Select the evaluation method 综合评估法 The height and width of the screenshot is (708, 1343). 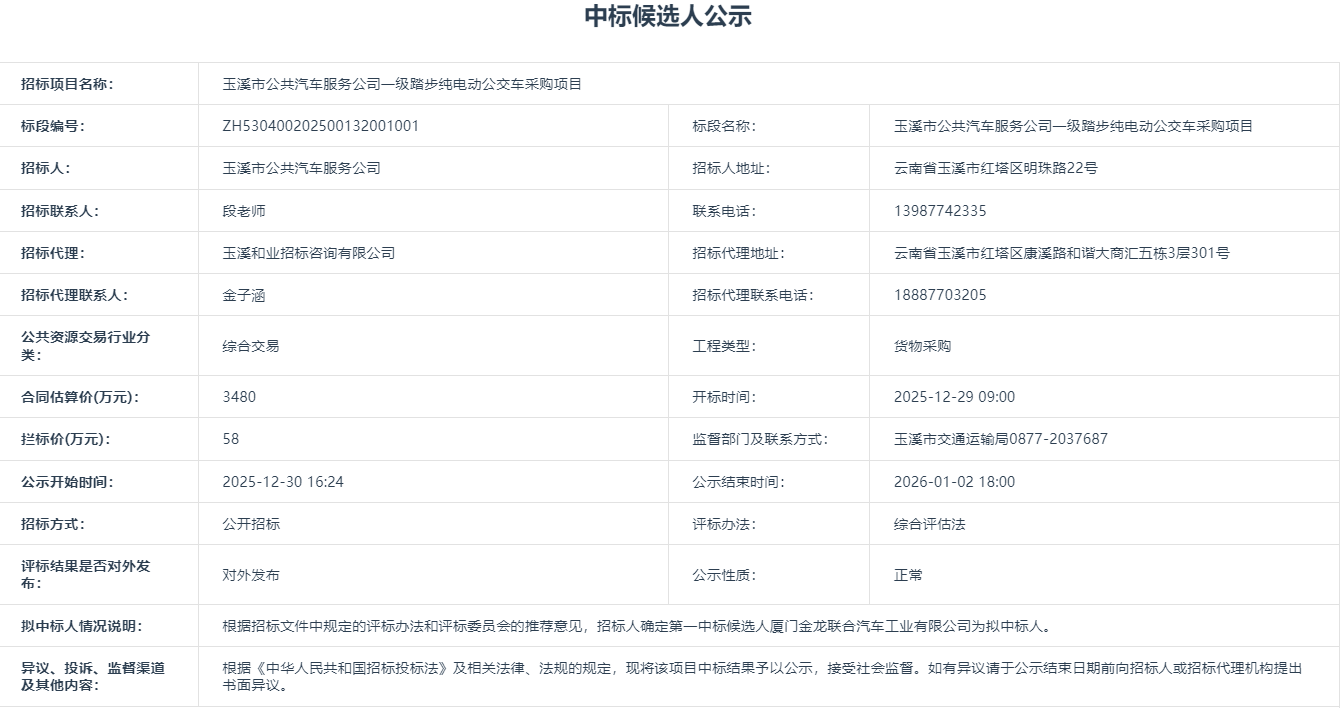[930, 522]
